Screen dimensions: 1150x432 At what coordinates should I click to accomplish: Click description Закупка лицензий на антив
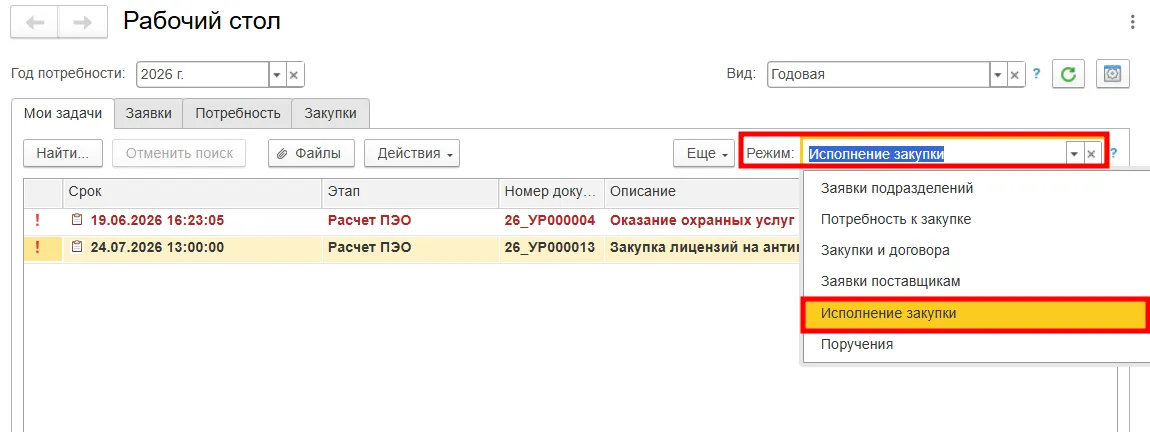click(x=704, y=248)
